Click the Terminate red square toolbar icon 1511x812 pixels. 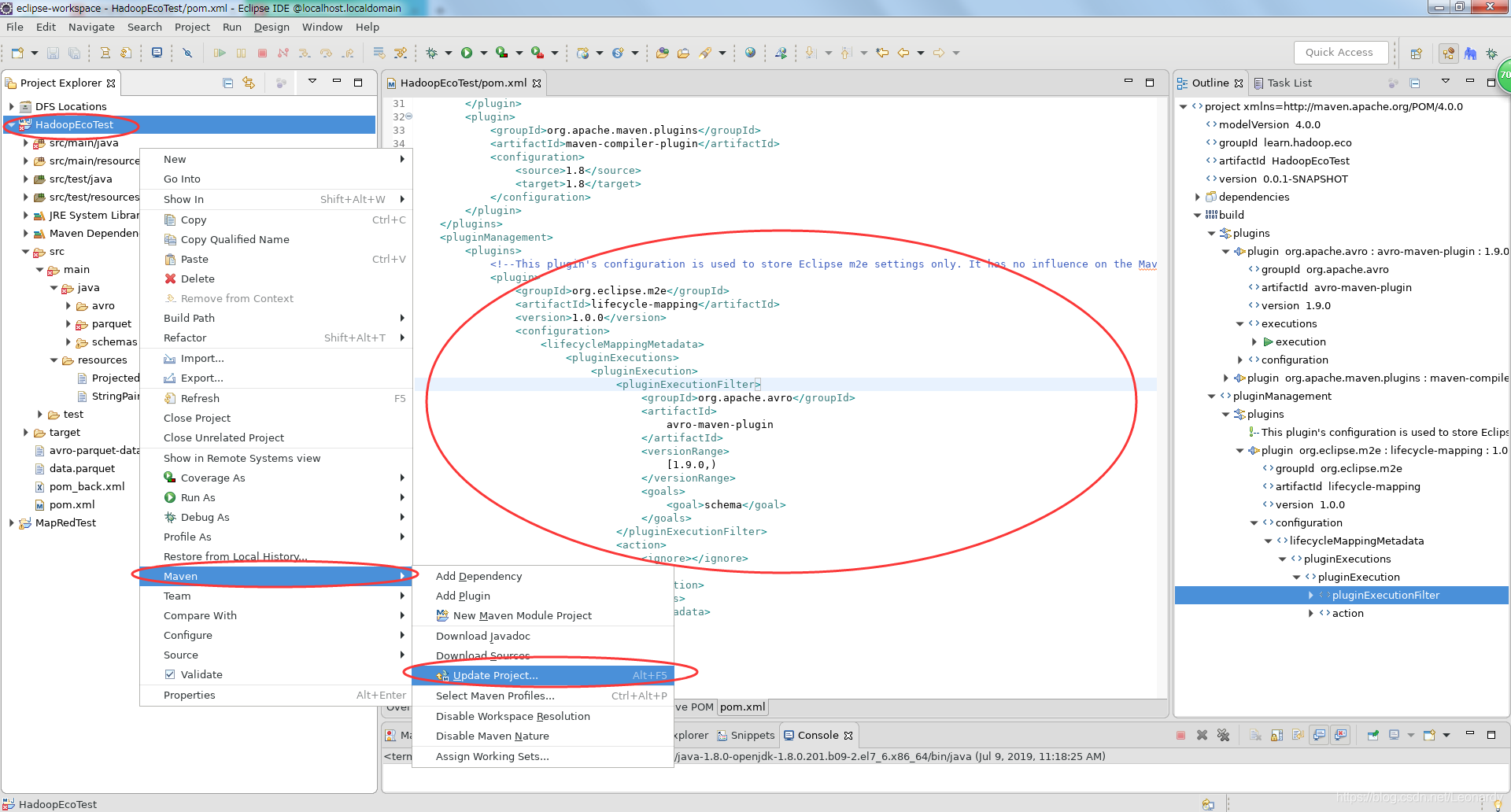point(262,53)
